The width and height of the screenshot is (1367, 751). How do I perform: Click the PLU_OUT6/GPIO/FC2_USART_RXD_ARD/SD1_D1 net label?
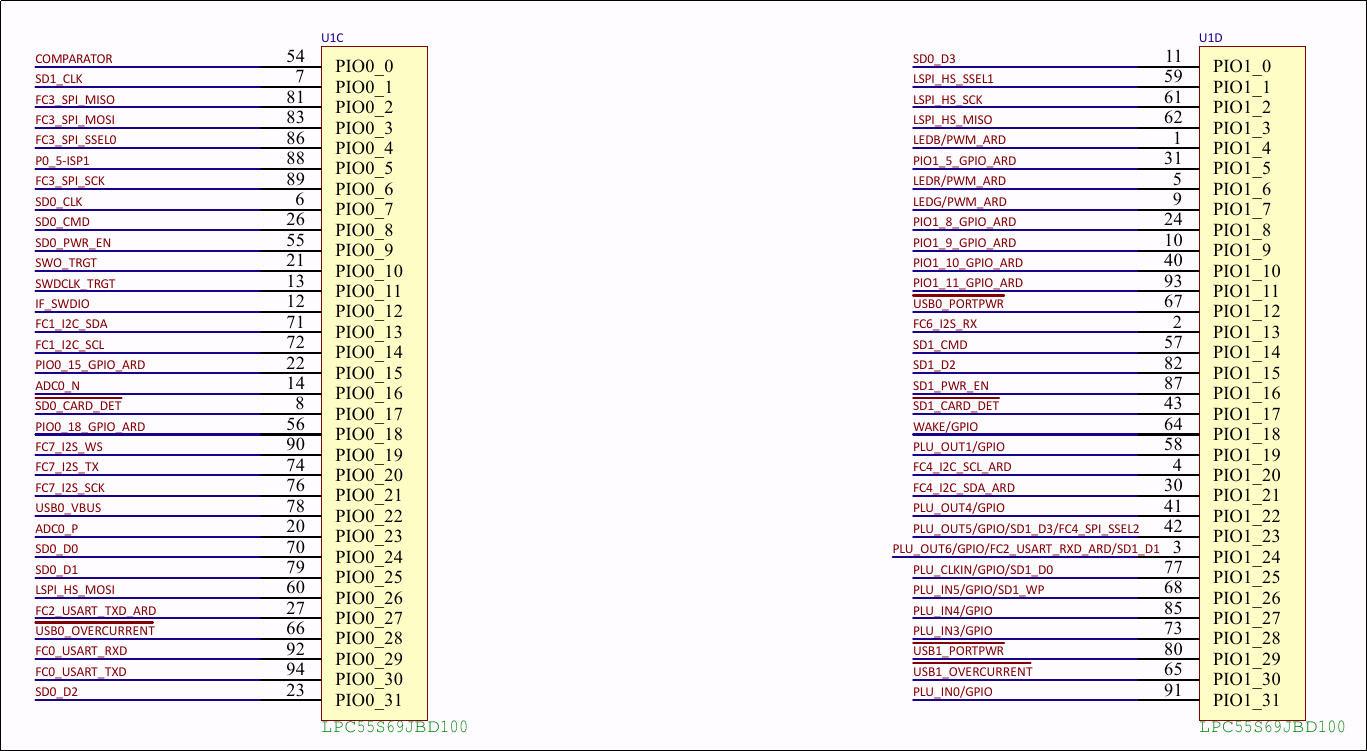coord(1026,549)
